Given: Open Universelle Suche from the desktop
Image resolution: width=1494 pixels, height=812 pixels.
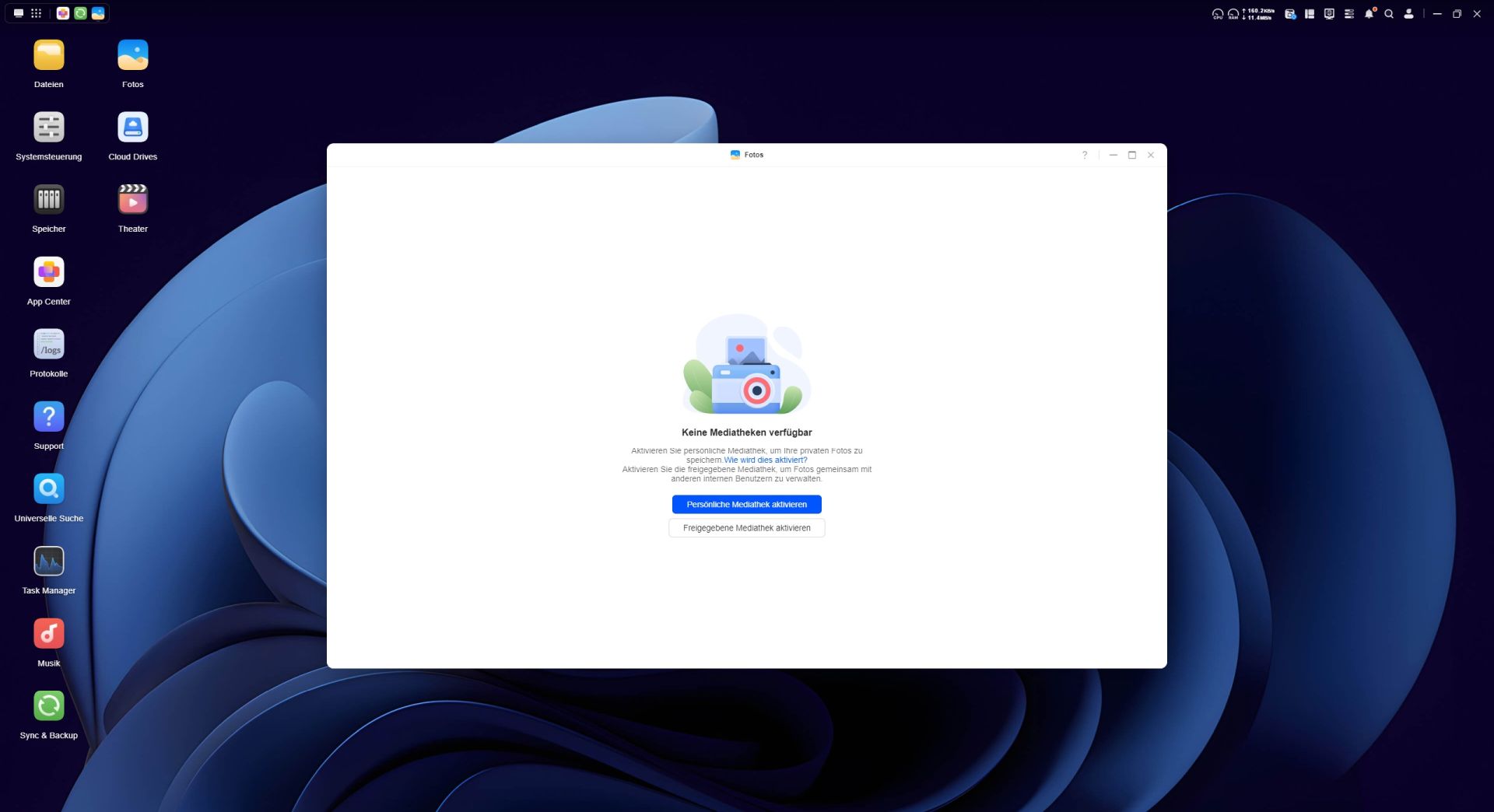Looking at the screenshot, I should tap(48, 490).
